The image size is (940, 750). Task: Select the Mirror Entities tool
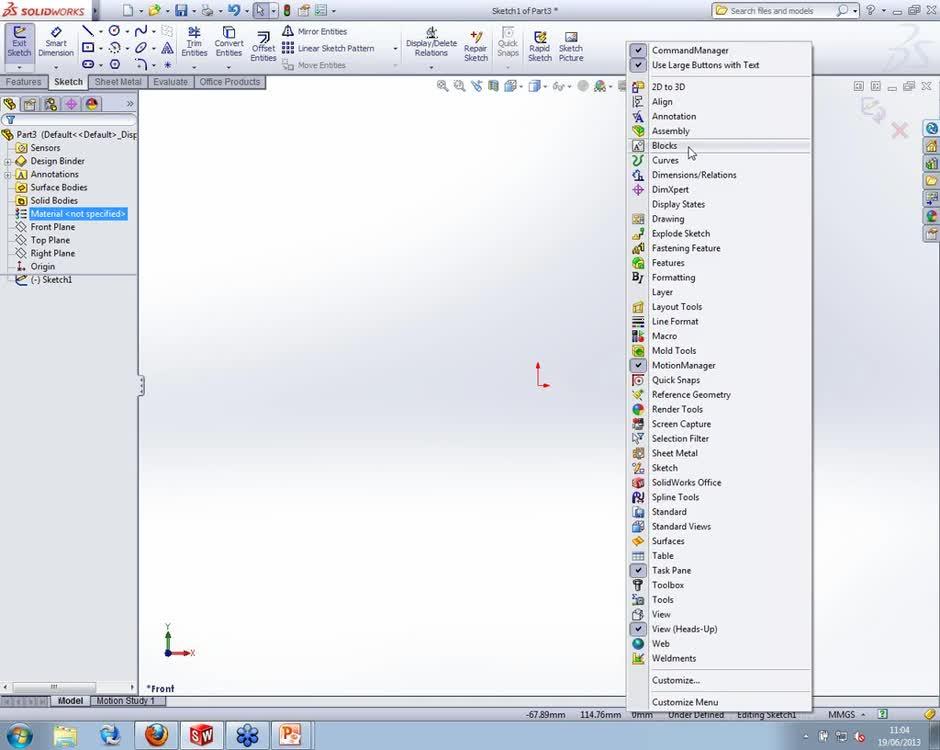pyautogui.click(x=320, y=30)
